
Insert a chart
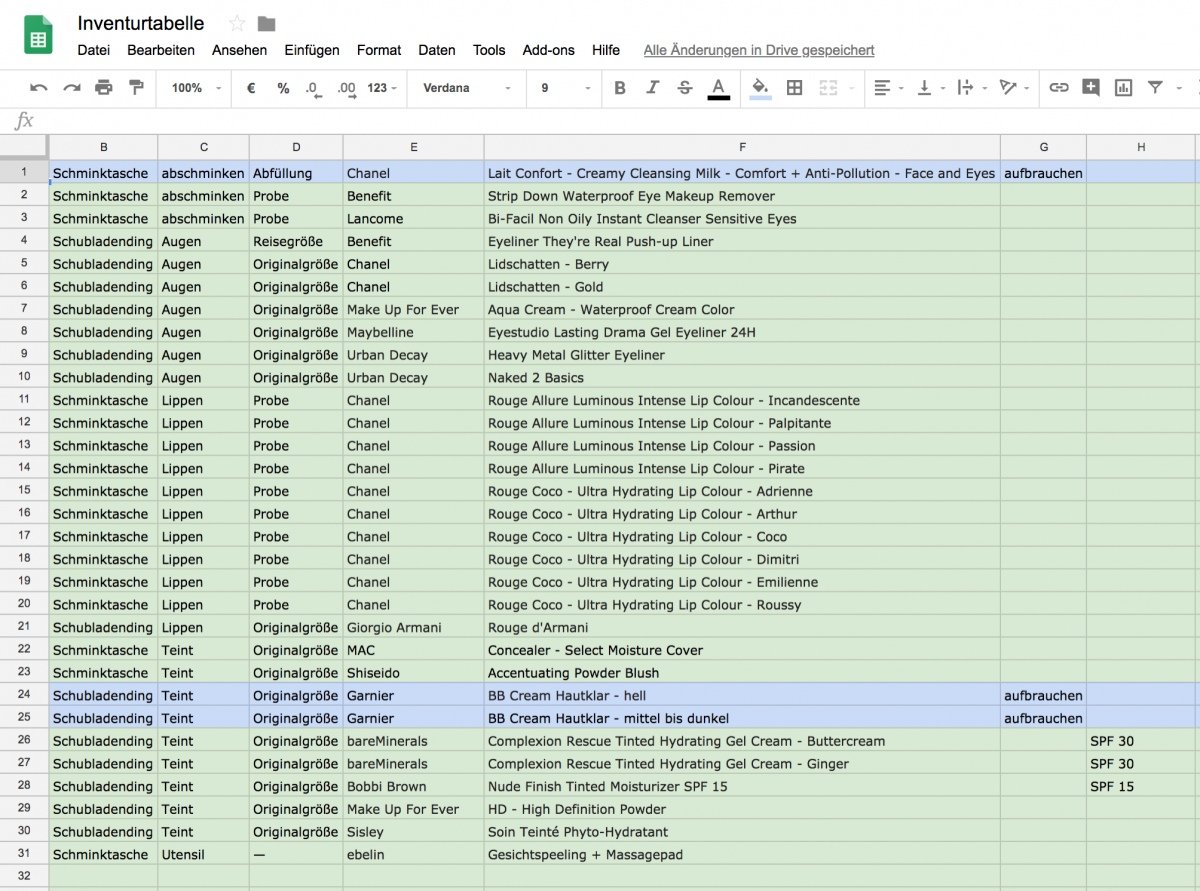point(1123,88)
